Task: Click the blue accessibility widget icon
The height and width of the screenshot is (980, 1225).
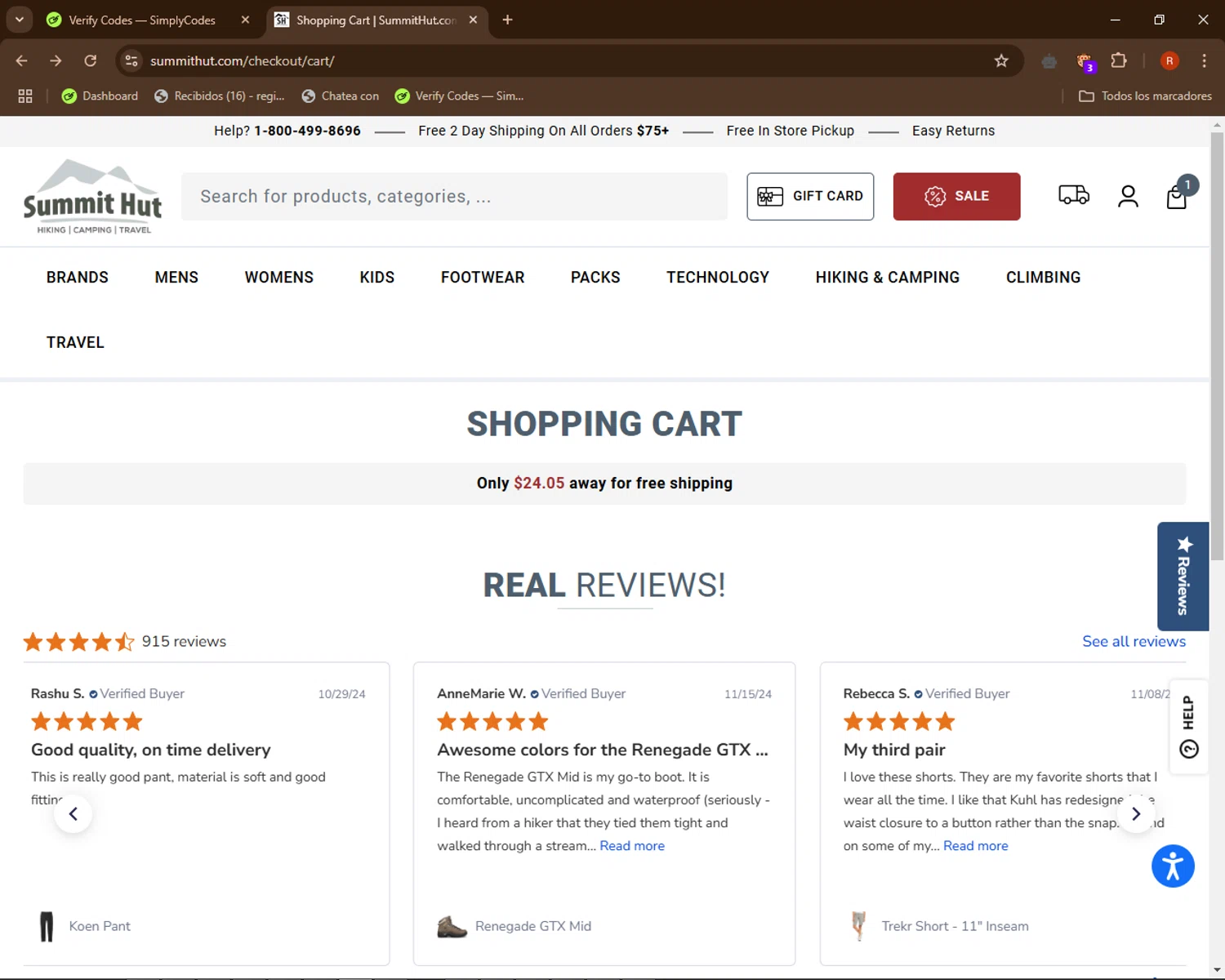Action: point(1173,866)
